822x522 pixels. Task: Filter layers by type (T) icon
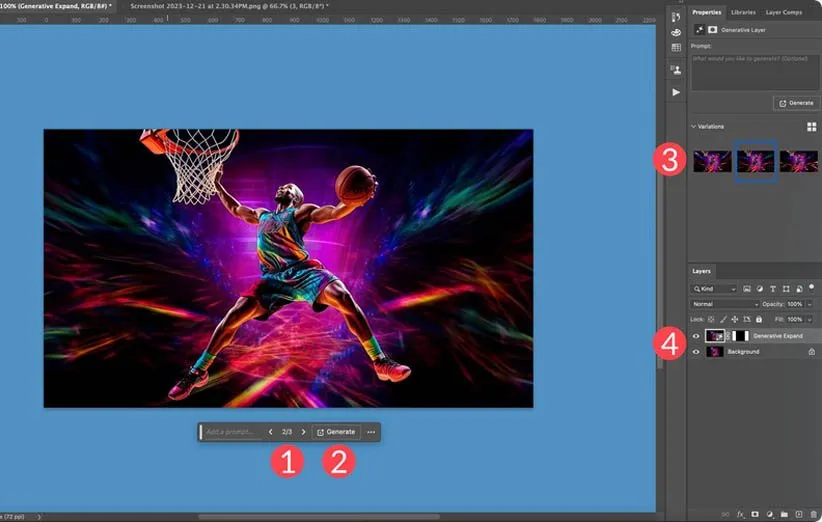pyautogui.click(x=773, y=289)
